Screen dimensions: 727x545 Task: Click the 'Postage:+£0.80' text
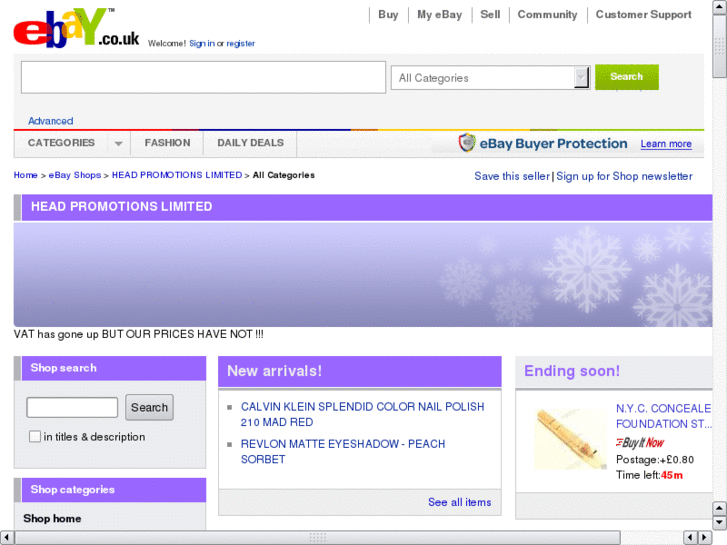(x=655, y=460)
